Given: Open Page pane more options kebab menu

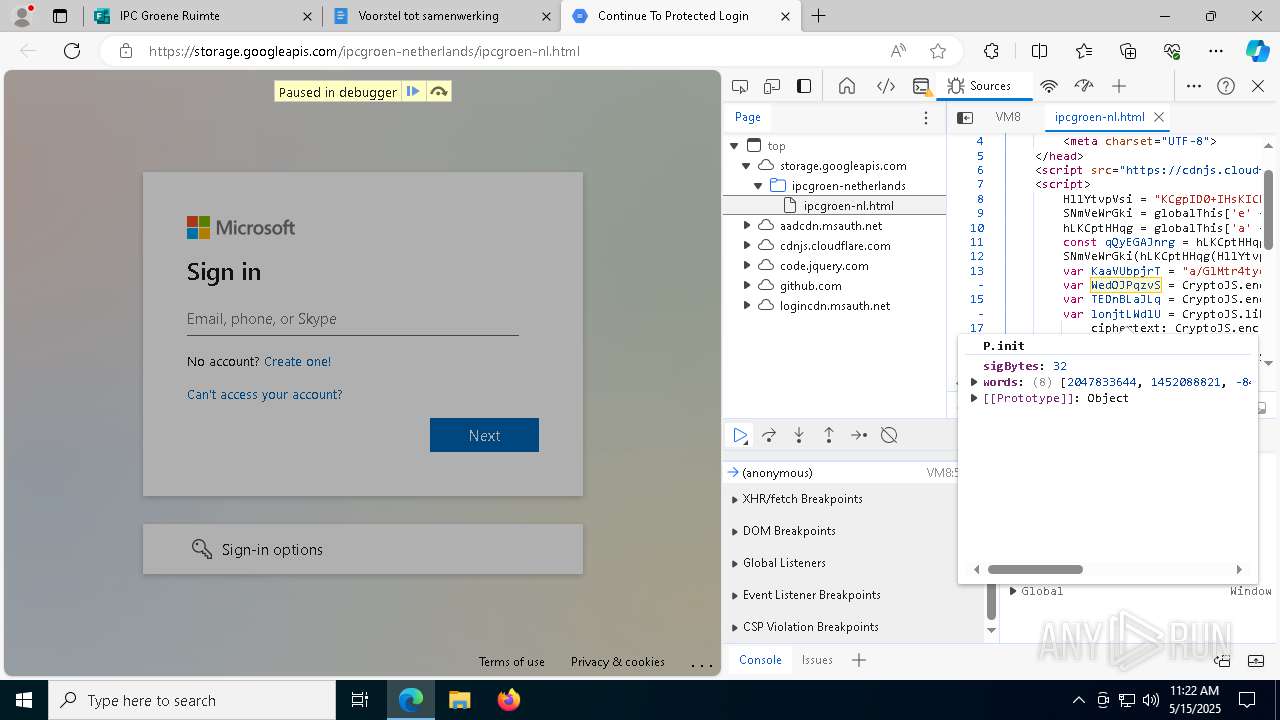Looking at the screenshot, I should pos(926,118).
